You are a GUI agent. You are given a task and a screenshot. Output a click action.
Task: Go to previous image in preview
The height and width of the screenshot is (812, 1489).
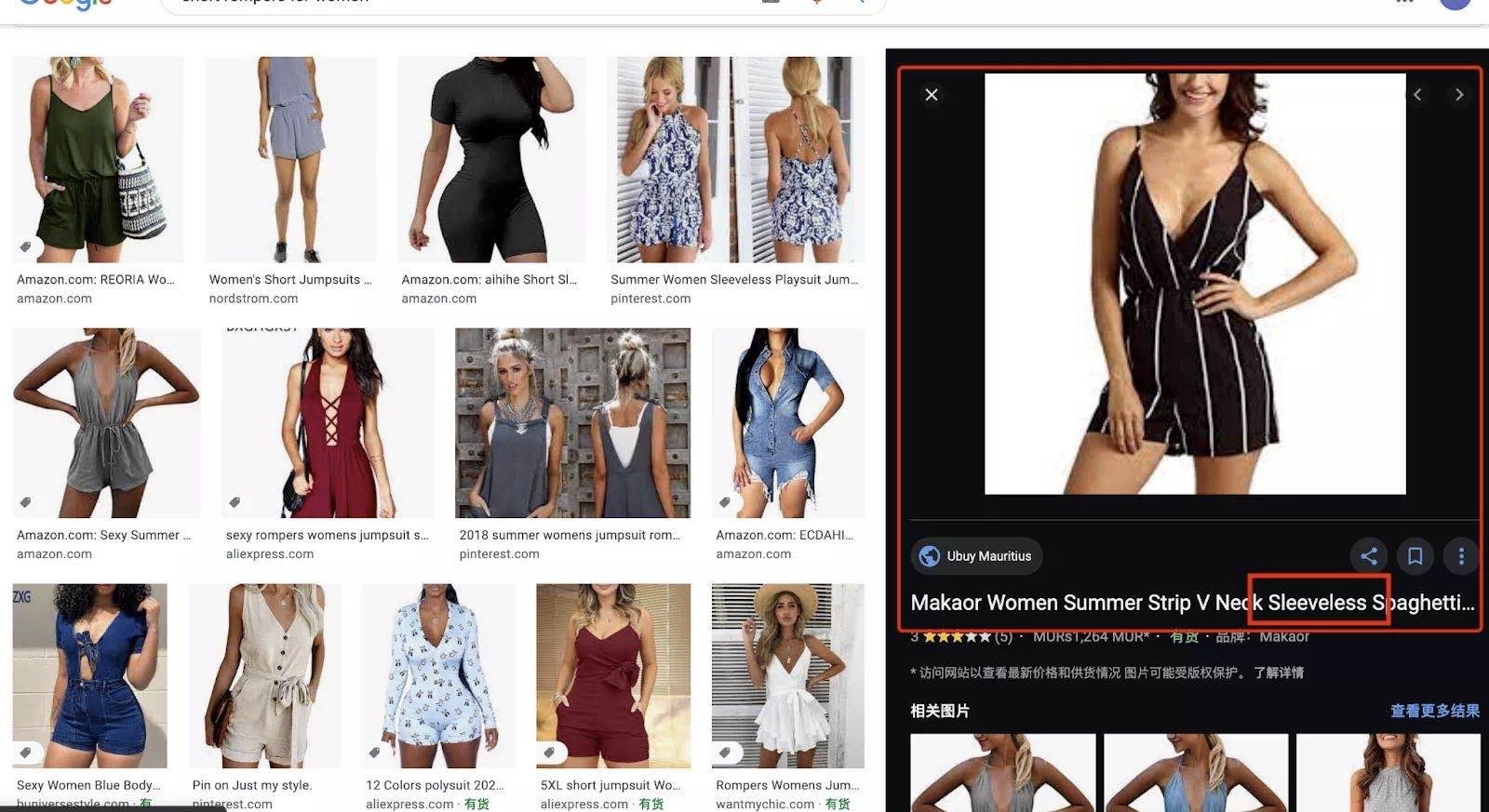pyautogui.click(x=1417, y=95)
